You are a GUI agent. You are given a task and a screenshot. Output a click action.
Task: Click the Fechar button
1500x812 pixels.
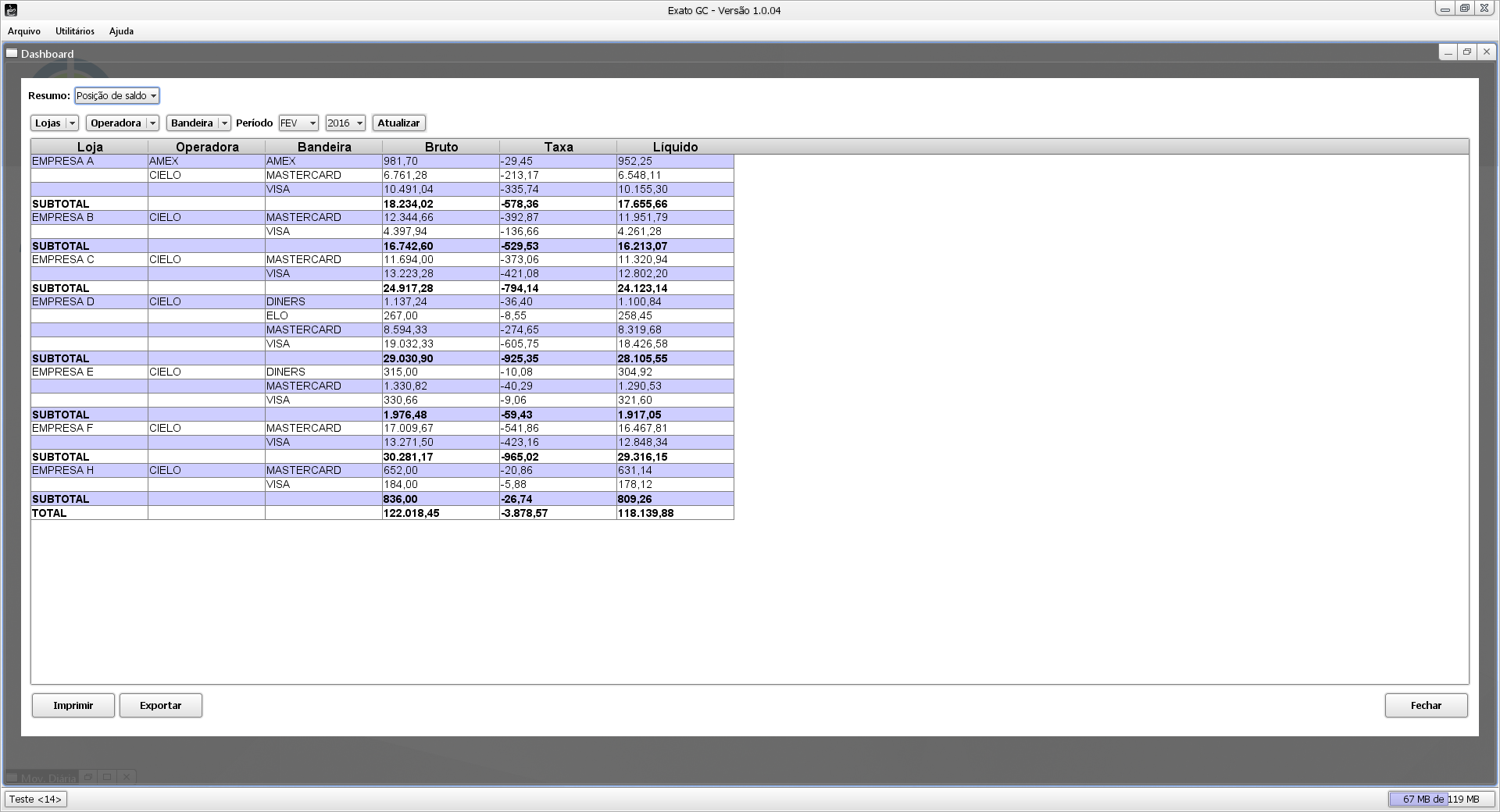[1427, 705]
